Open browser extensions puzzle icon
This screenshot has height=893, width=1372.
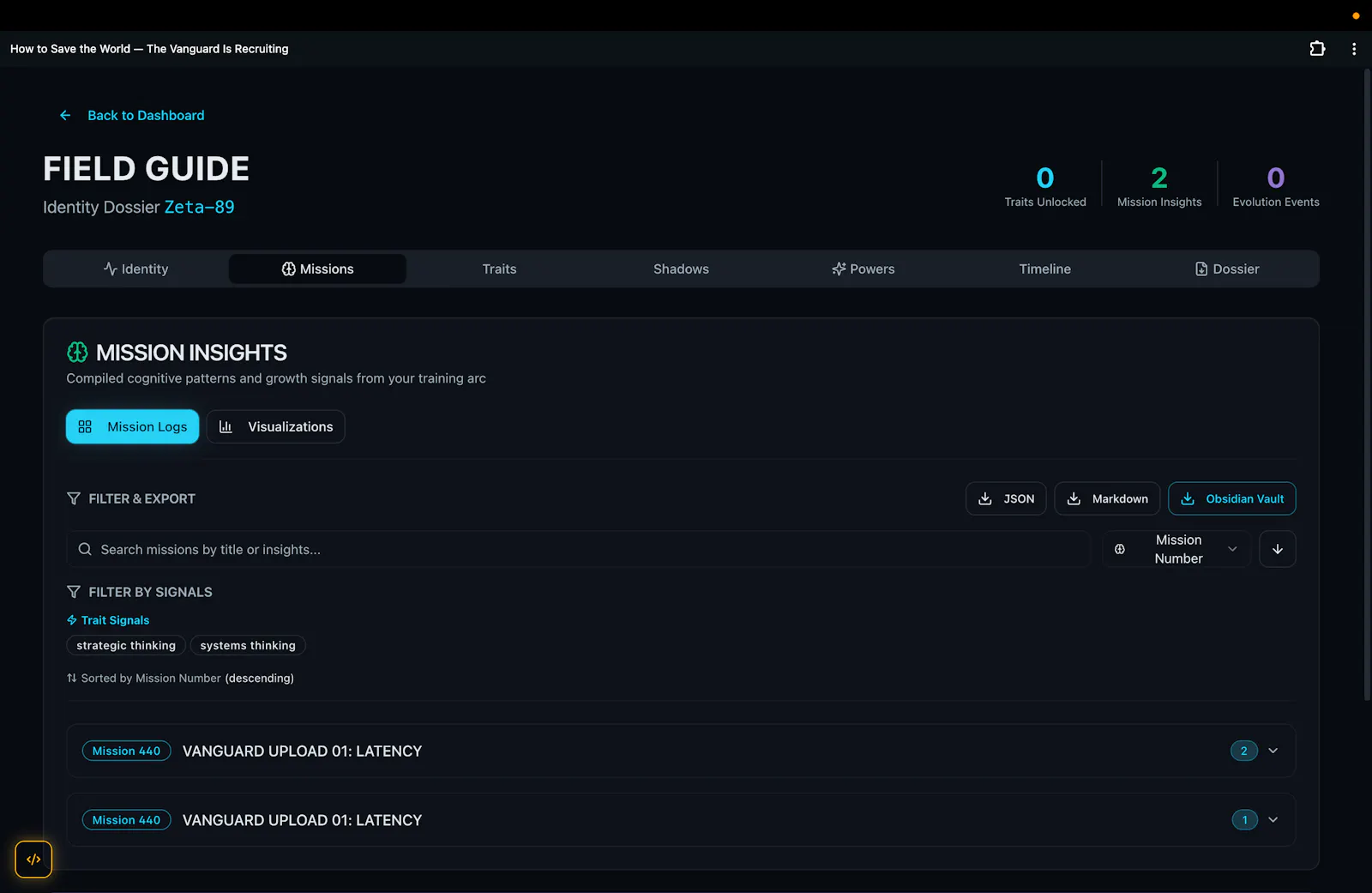[1317, 49]
